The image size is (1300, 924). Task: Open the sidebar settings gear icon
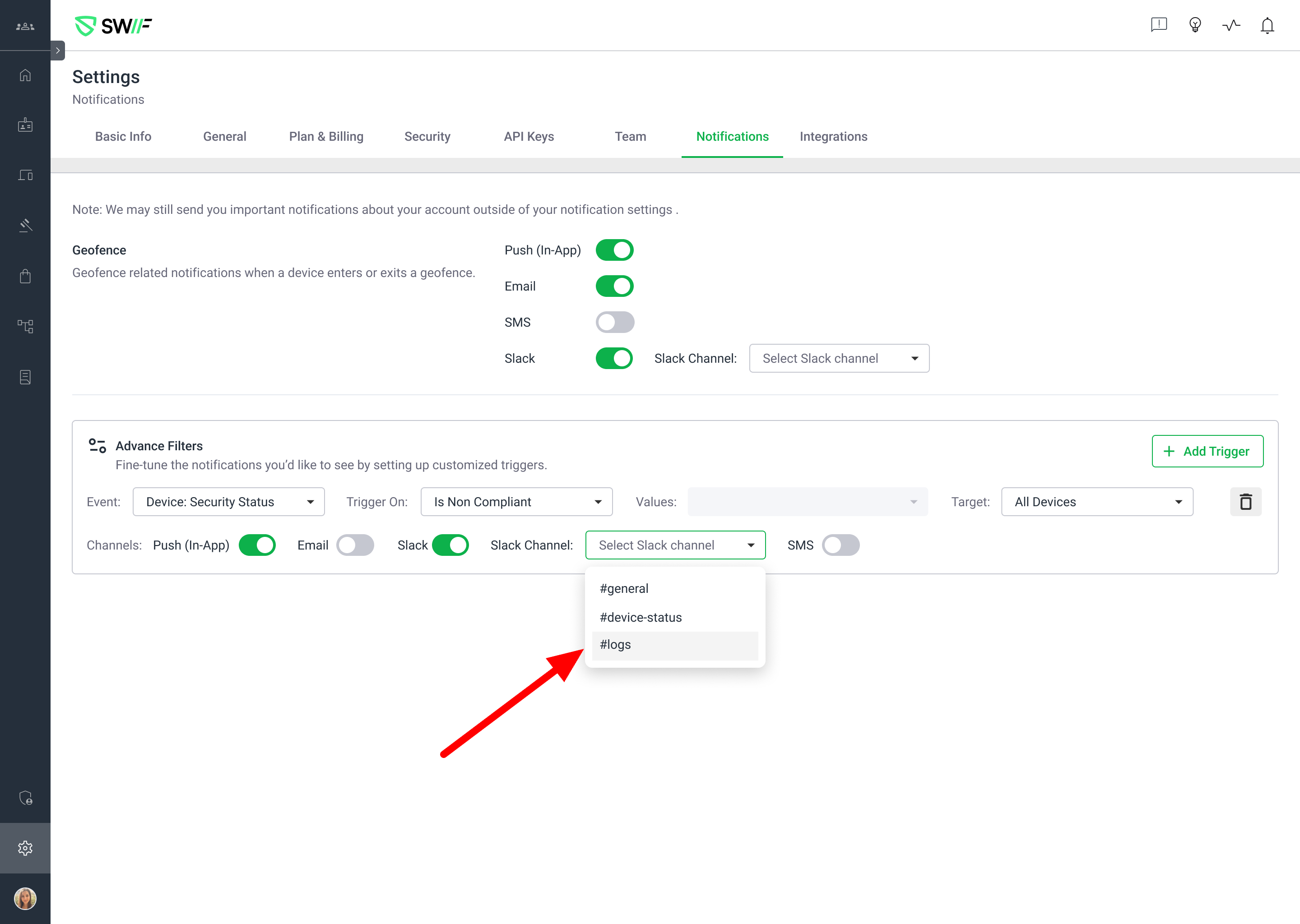tap(25, 848)
